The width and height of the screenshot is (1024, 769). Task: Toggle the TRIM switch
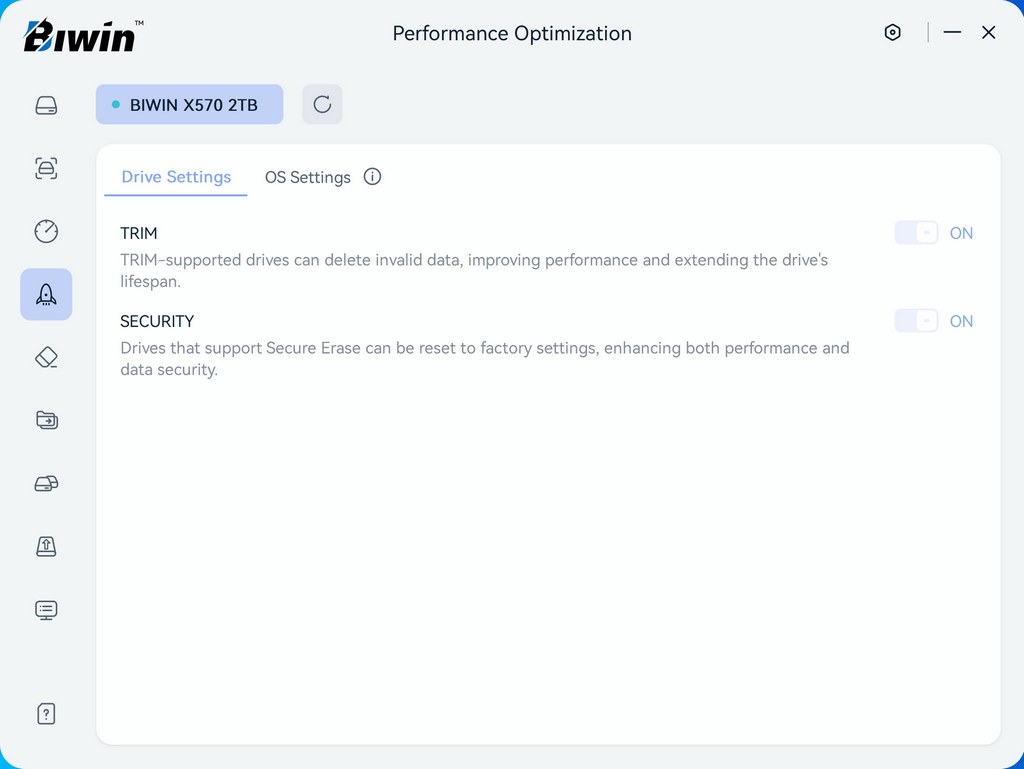coord(916,233)
